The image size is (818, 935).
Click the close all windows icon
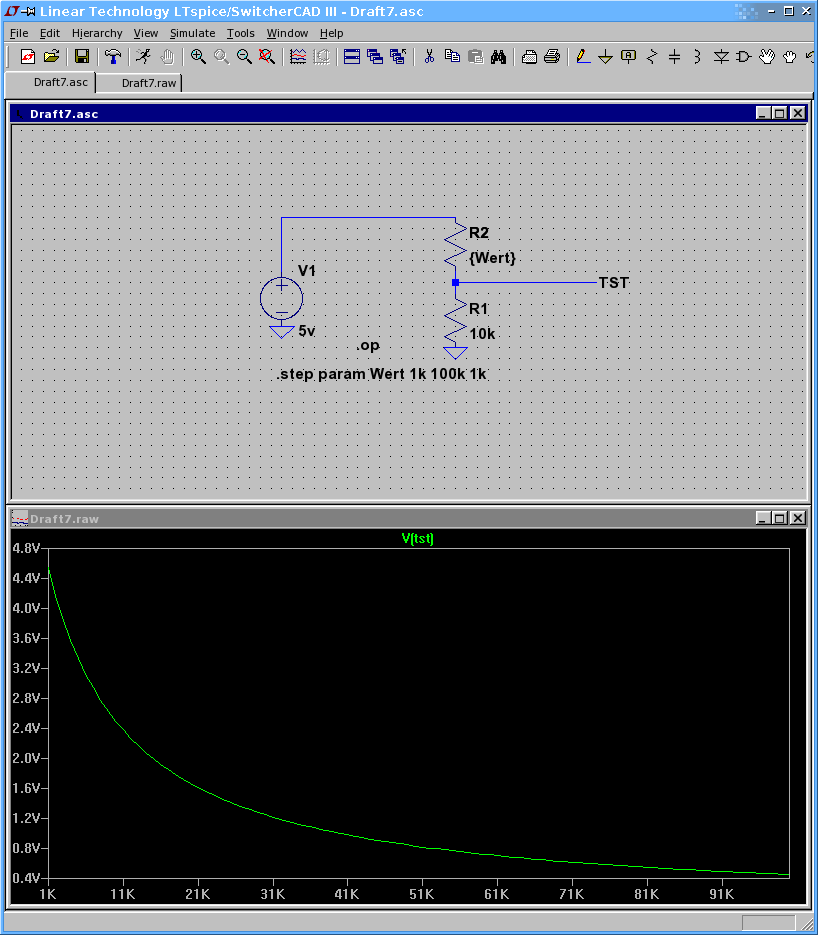coord(397,57)
